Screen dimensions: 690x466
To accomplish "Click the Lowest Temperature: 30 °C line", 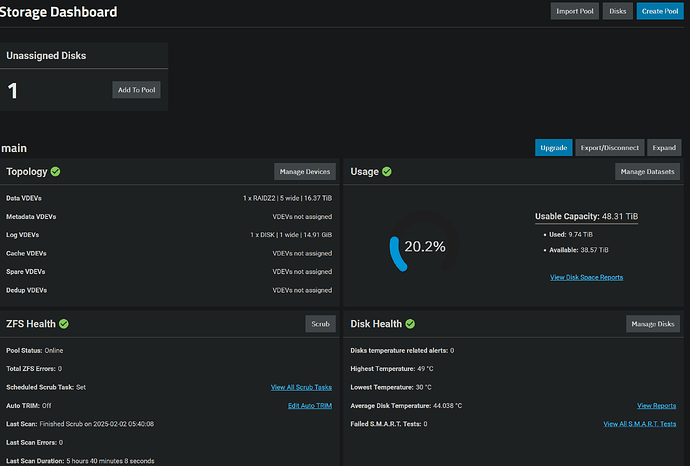I will click(391, 387).
